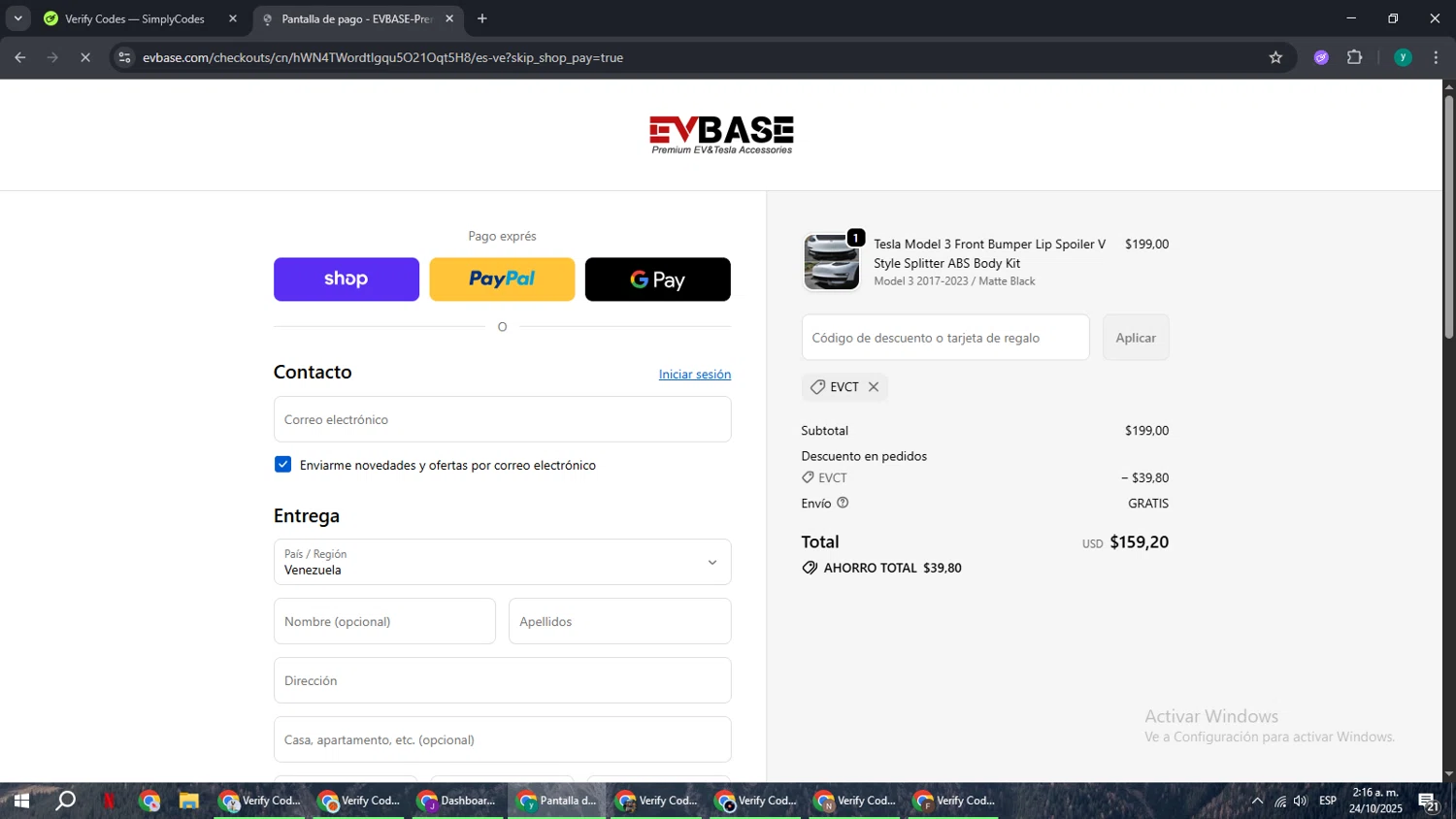Open the Windows Start menu
Screen dimensions: 1456x819
[21, 801]
